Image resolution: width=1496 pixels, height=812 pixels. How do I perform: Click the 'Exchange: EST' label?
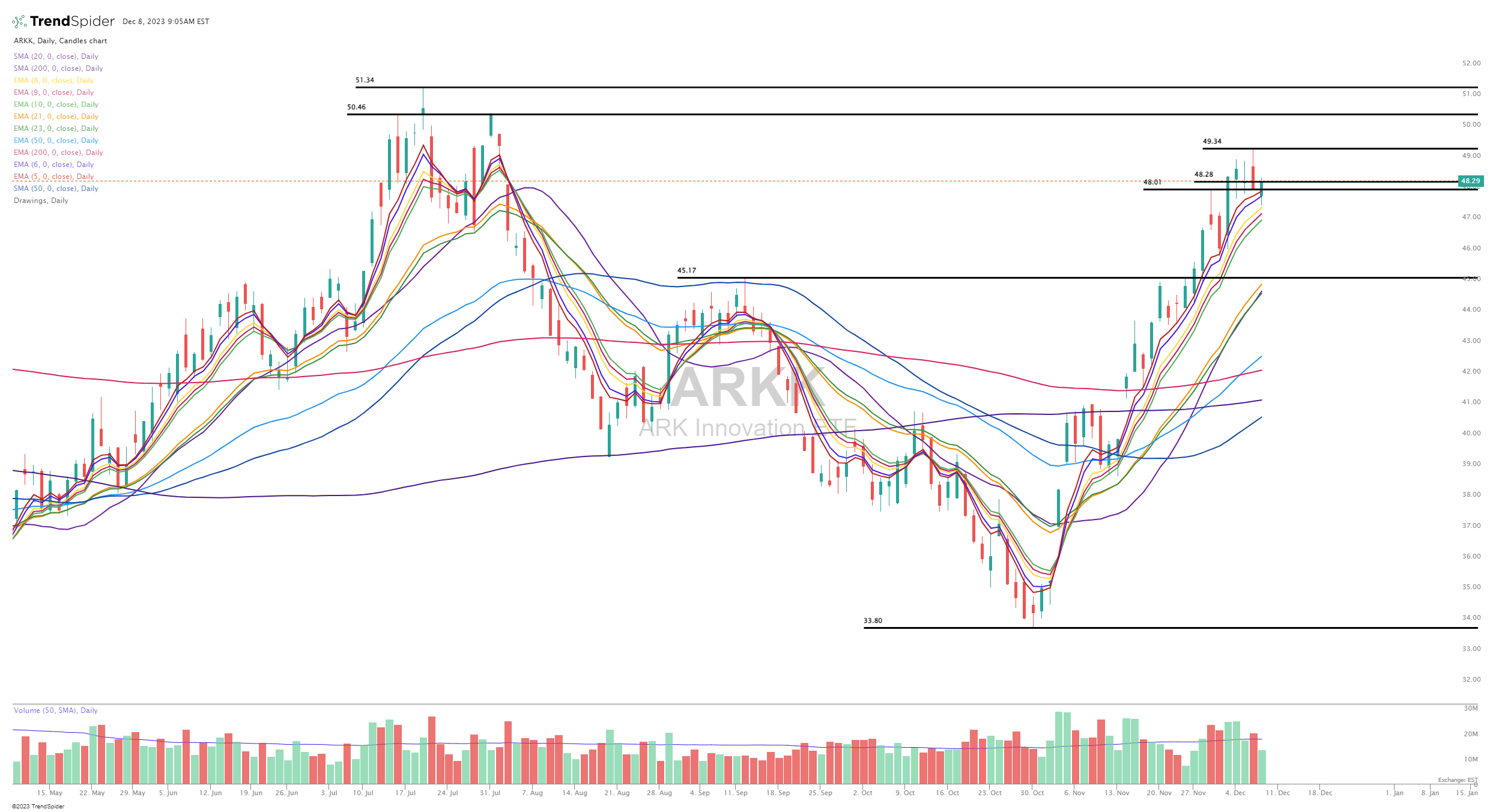1458,780
